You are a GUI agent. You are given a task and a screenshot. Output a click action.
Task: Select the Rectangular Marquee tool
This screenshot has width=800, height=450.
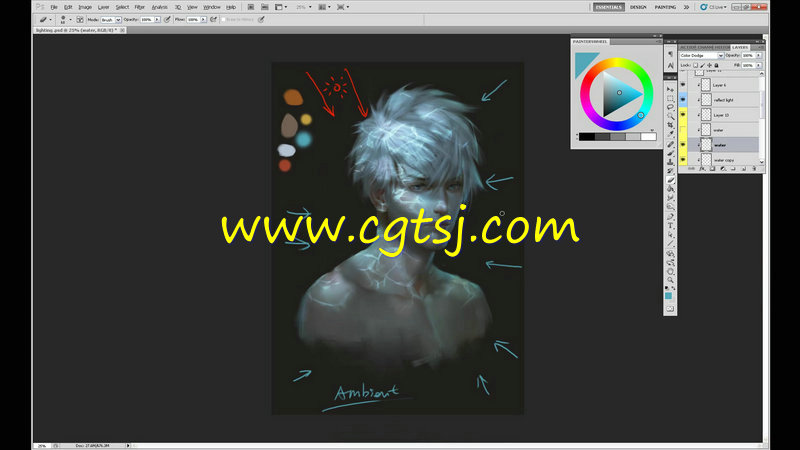click(670, 98)
